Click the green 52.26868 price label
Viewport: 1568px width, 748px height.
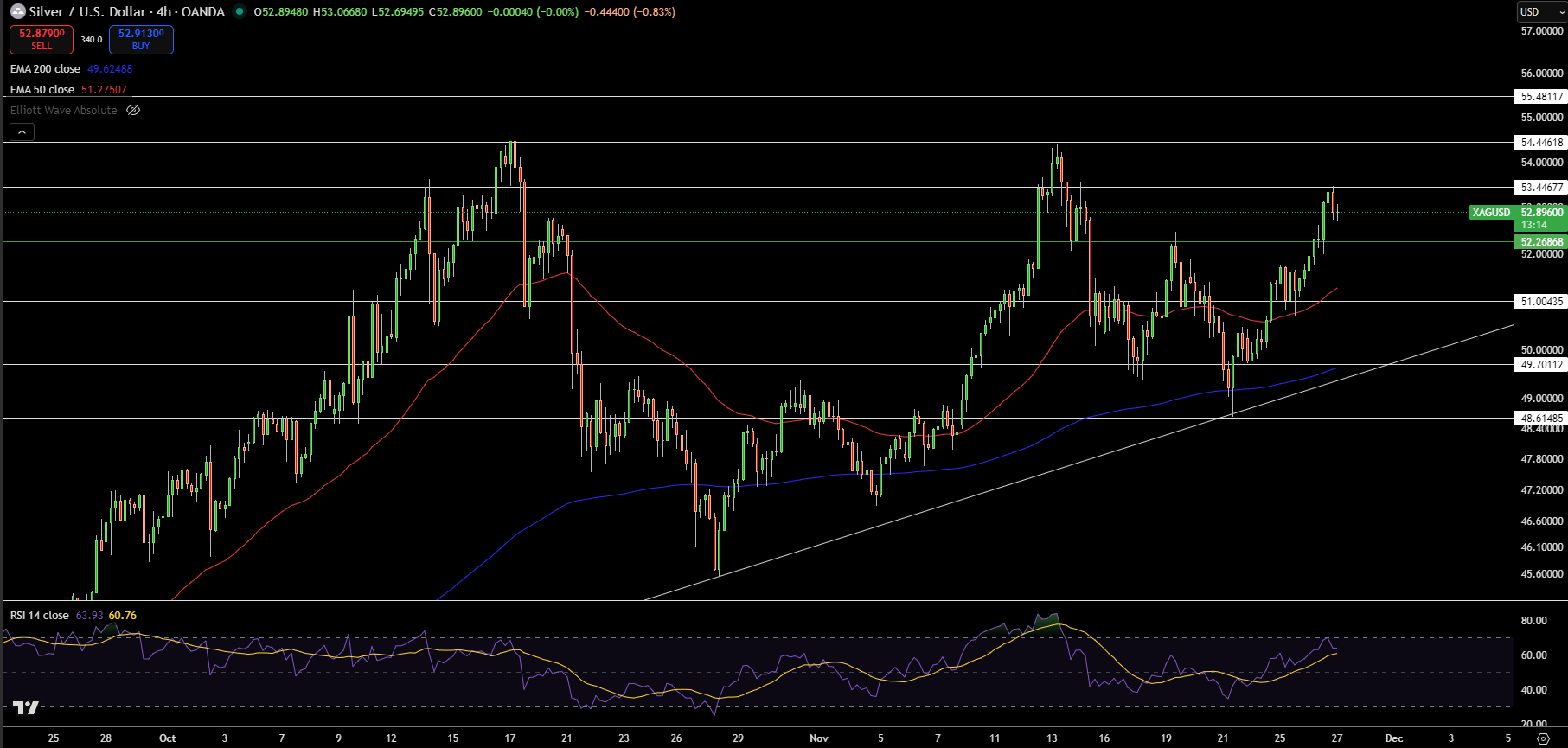click(x=1542, y=242)
